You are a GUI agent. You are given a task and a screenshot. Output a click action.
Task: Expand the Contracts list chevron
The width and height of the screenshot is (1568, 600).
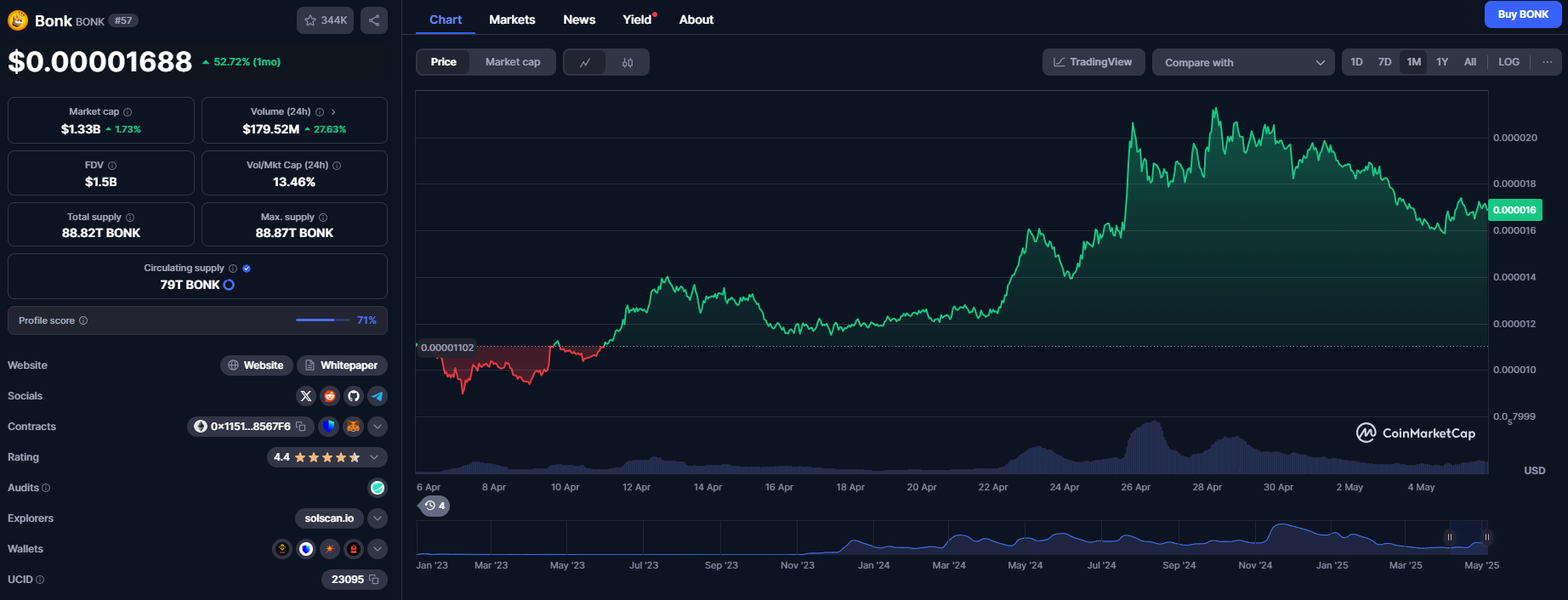point(378,427)
